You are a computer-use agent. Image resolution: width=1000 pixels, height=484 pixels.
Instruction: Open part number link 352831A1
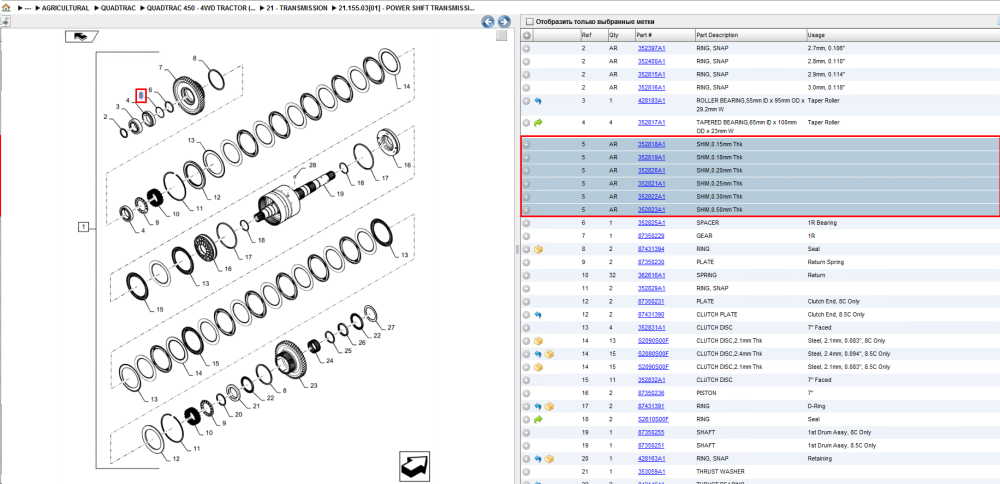651,328
